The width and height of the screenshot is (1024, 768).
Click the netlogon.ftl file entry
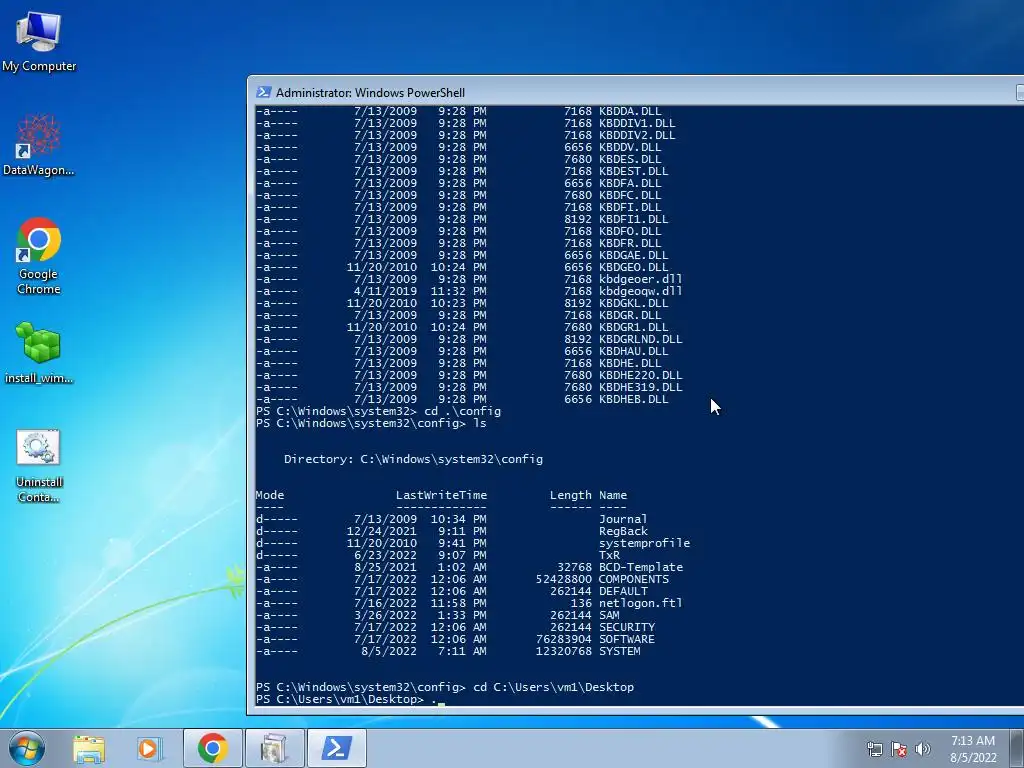tap(641, 603)
